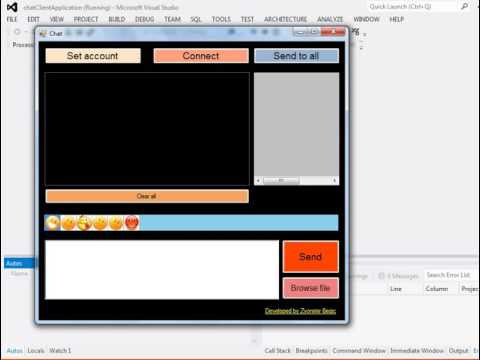This screenshot has width=480, height=360.
Task: Toggle the Messages filter in Error List
Action: click(x=399, y=276)
